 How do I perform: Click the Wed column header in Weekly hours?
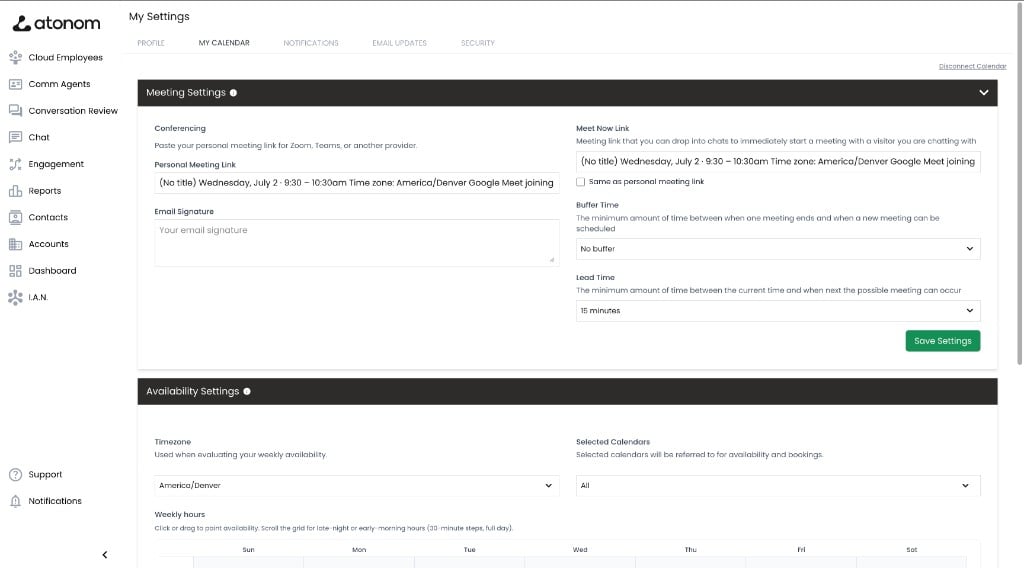580,550
